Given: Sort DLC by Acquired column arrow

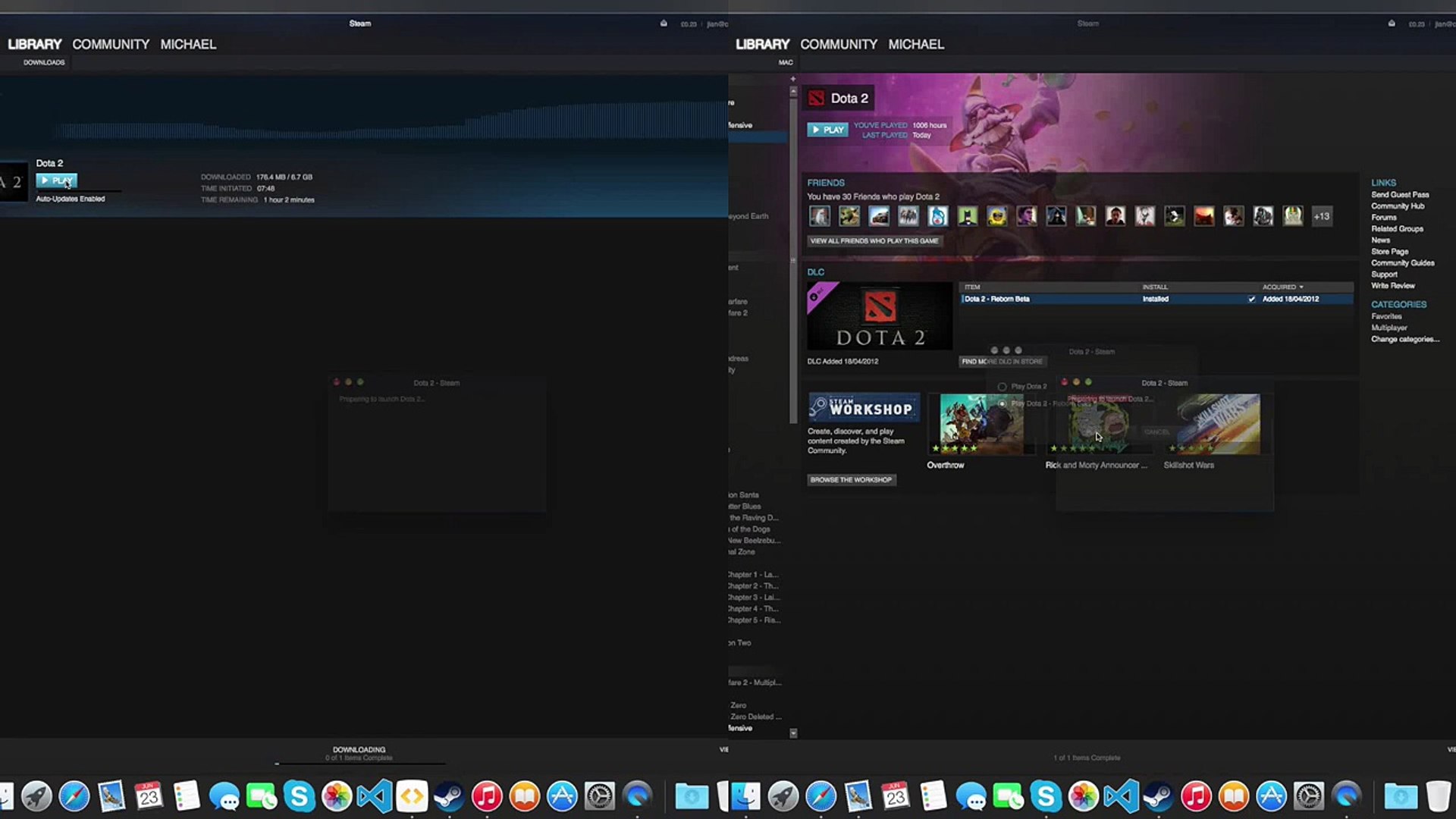Looking at the screenshot, I should [x=1301, y=287].
